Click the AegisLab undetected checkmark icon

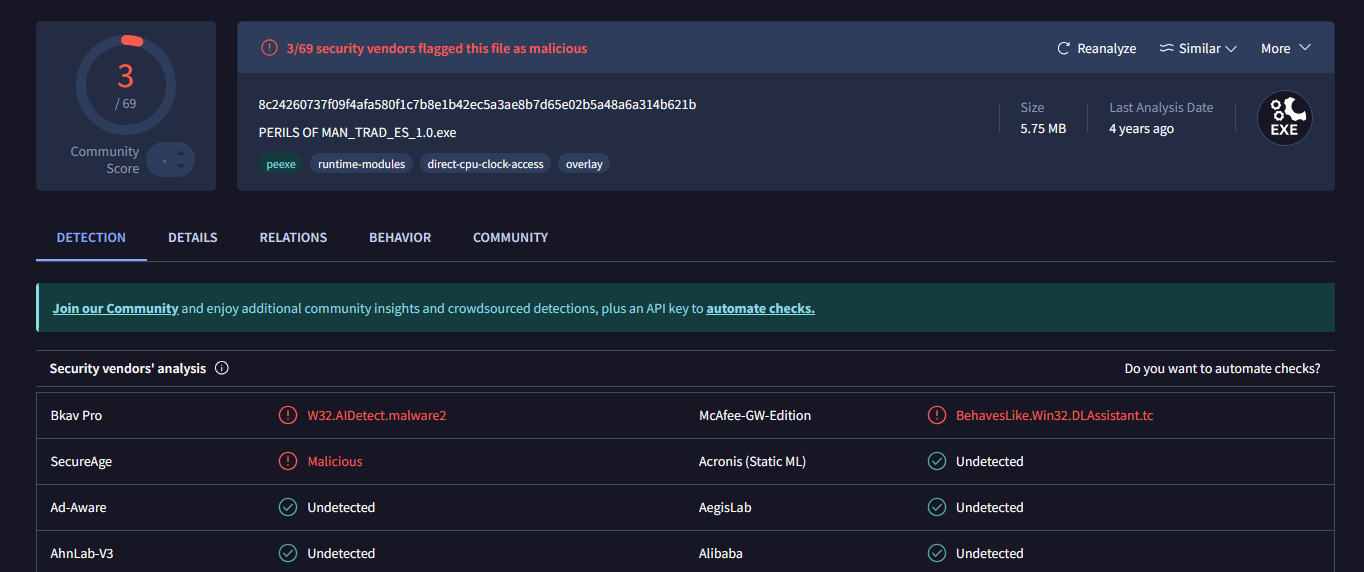pos(937,507)
